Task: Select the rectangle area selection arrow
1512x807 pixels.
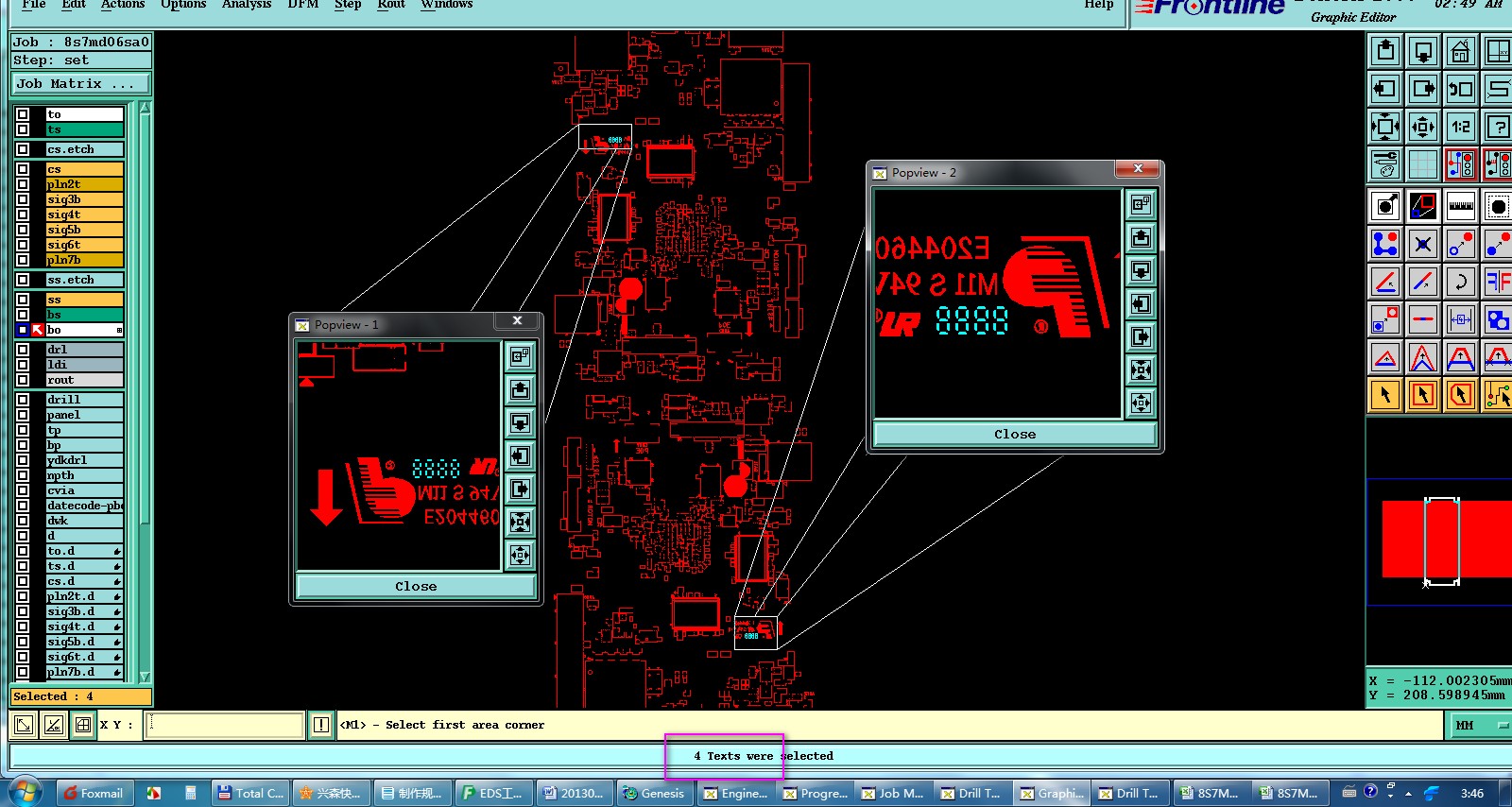Action: (1422, 394)
